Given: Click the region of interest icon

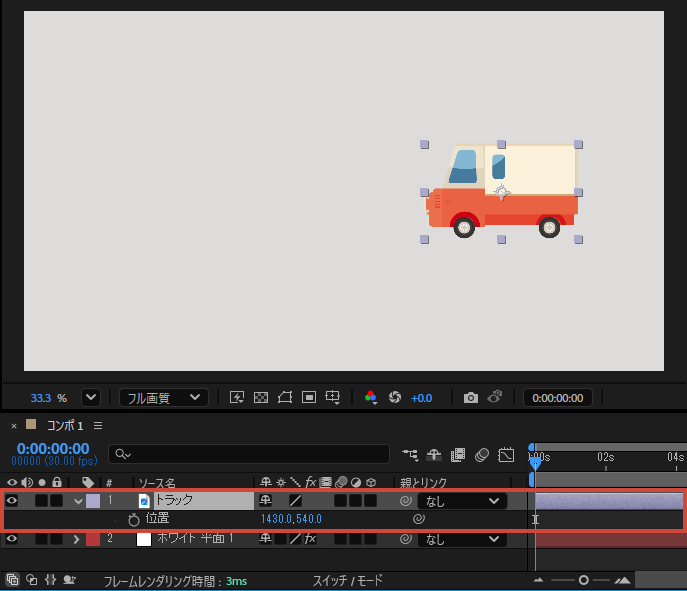Looking at the screenshot, I should coord(309,397).
